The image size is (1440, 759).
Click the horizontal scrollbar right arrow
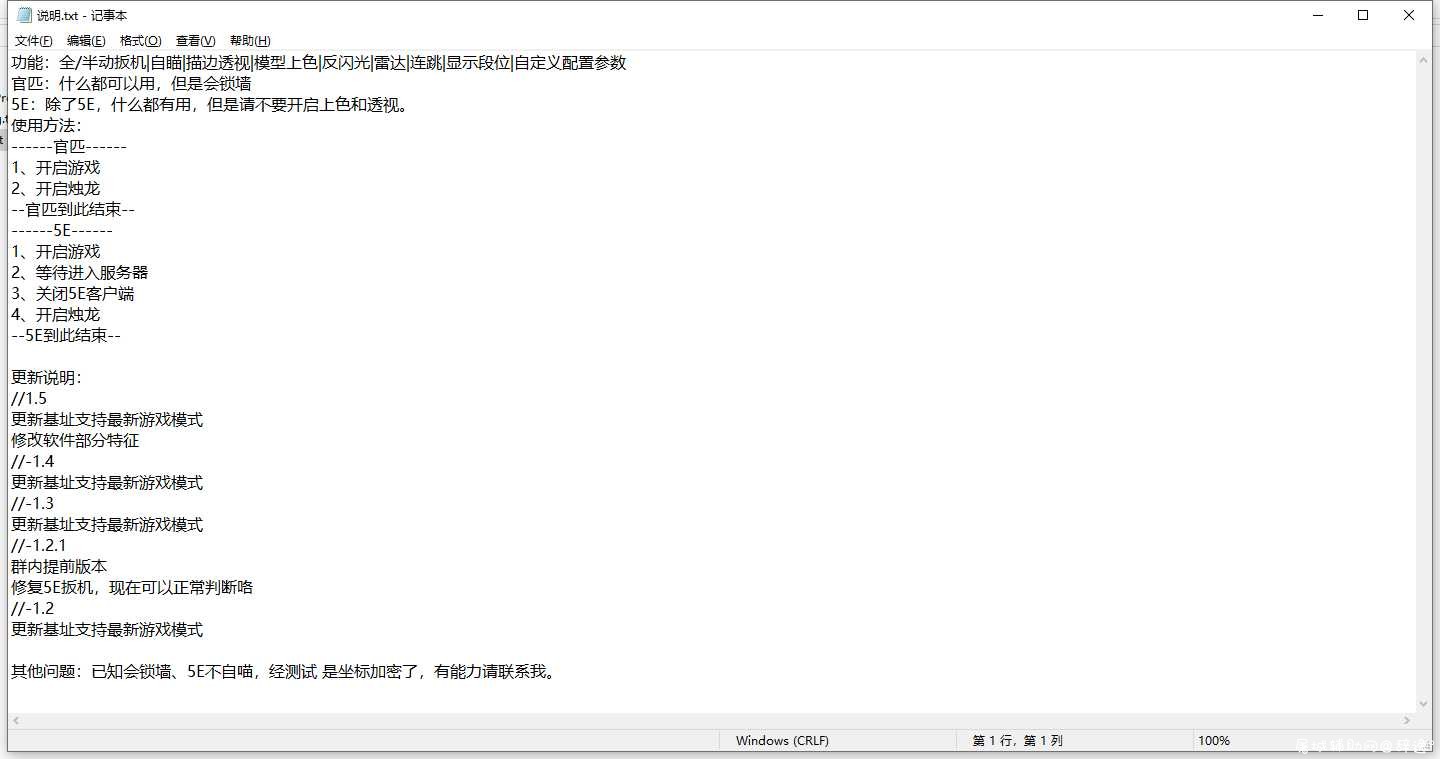[x=1407, y=721]
